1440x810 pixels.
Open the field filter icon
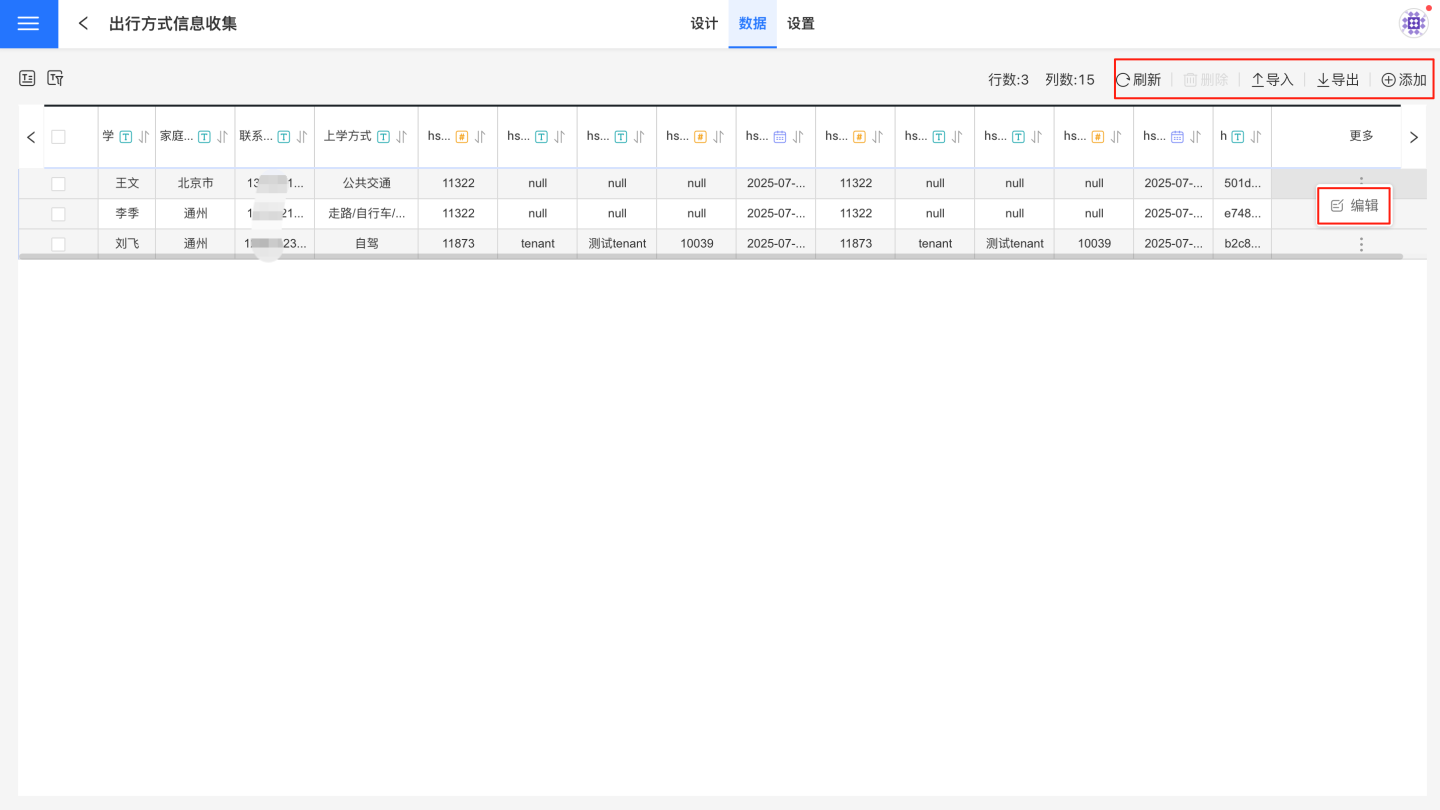(x=56, y=78)
